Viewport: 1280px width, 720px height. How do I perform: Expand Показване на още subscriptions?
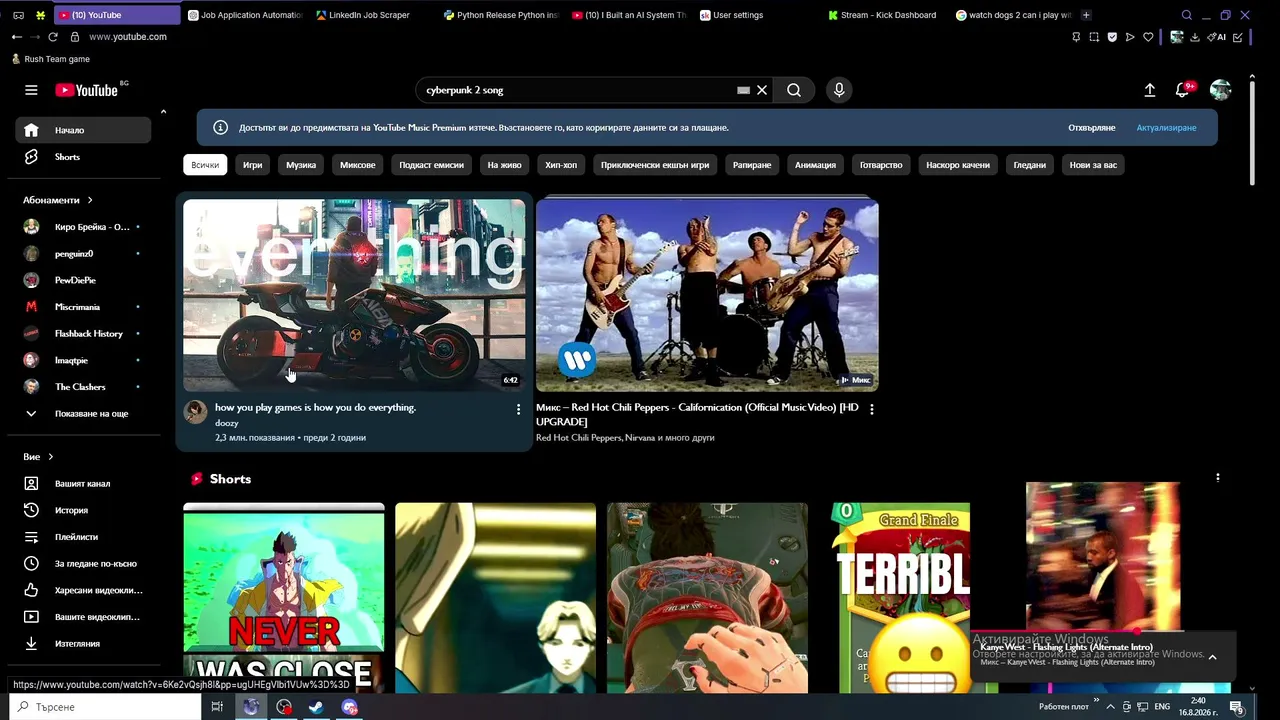point(83,413)
